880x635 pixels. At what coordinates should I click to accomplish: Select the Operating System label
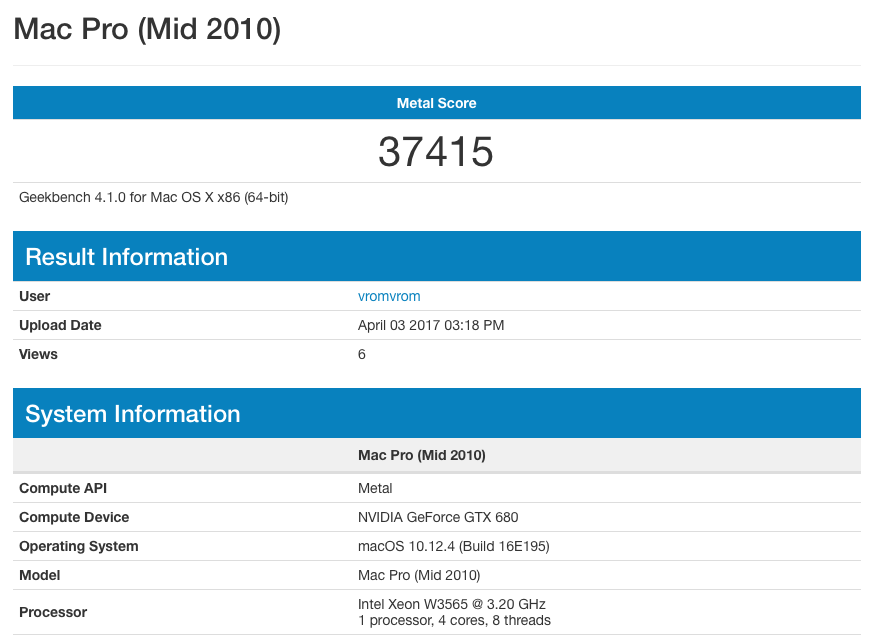(x=79, y=546)
